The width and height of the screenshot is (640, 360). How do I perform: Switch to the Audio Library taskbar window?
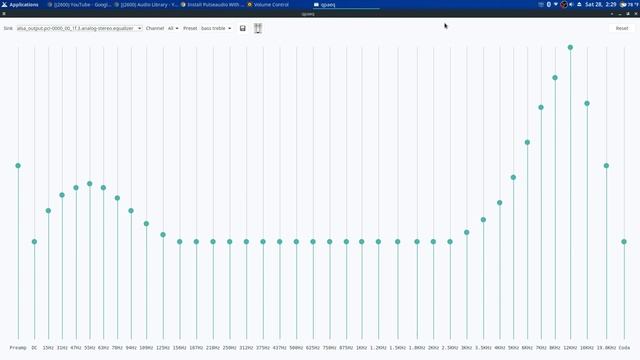click(146, 4)
